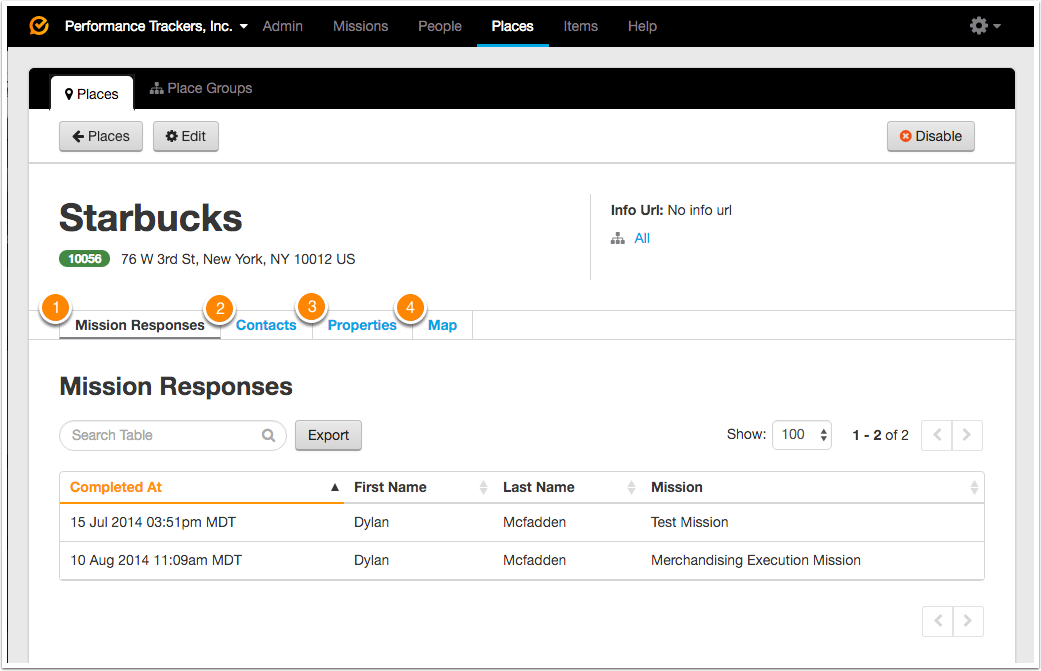
Task: Click the Info Url: No info url text
Action: 671,210
